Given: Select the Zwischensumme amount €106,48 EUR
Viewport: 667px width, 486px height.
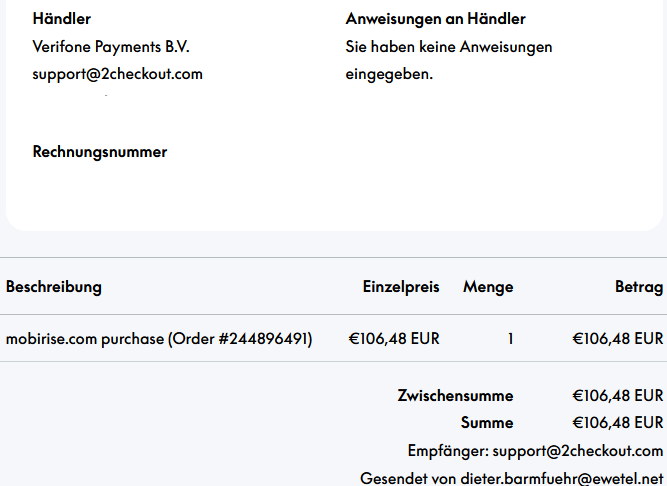Looking at the screenshot, I should tap(617, 395).
